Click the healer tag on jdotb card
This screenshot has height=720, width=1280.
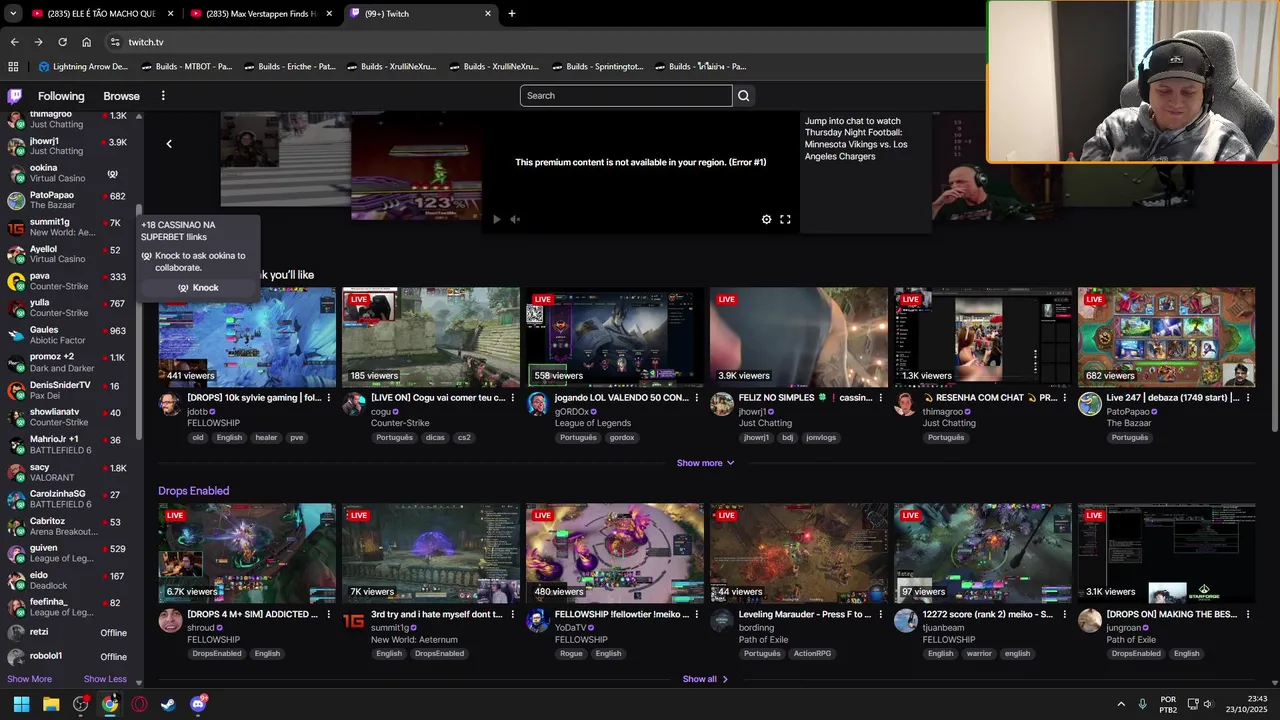click(266, 438)
